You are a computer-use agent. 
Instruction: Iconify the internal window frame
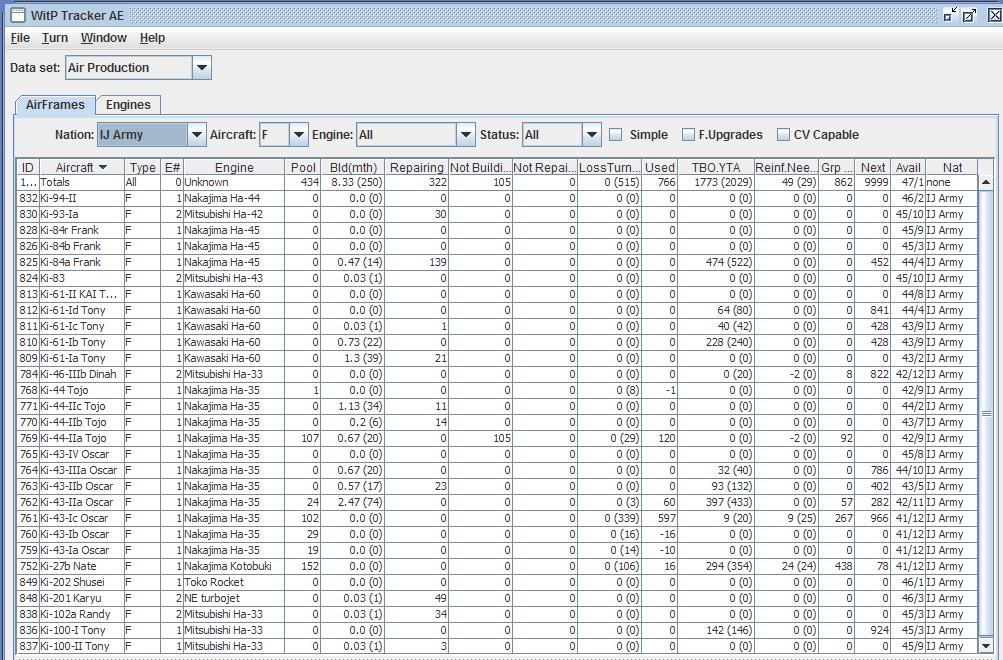[951, 15]
